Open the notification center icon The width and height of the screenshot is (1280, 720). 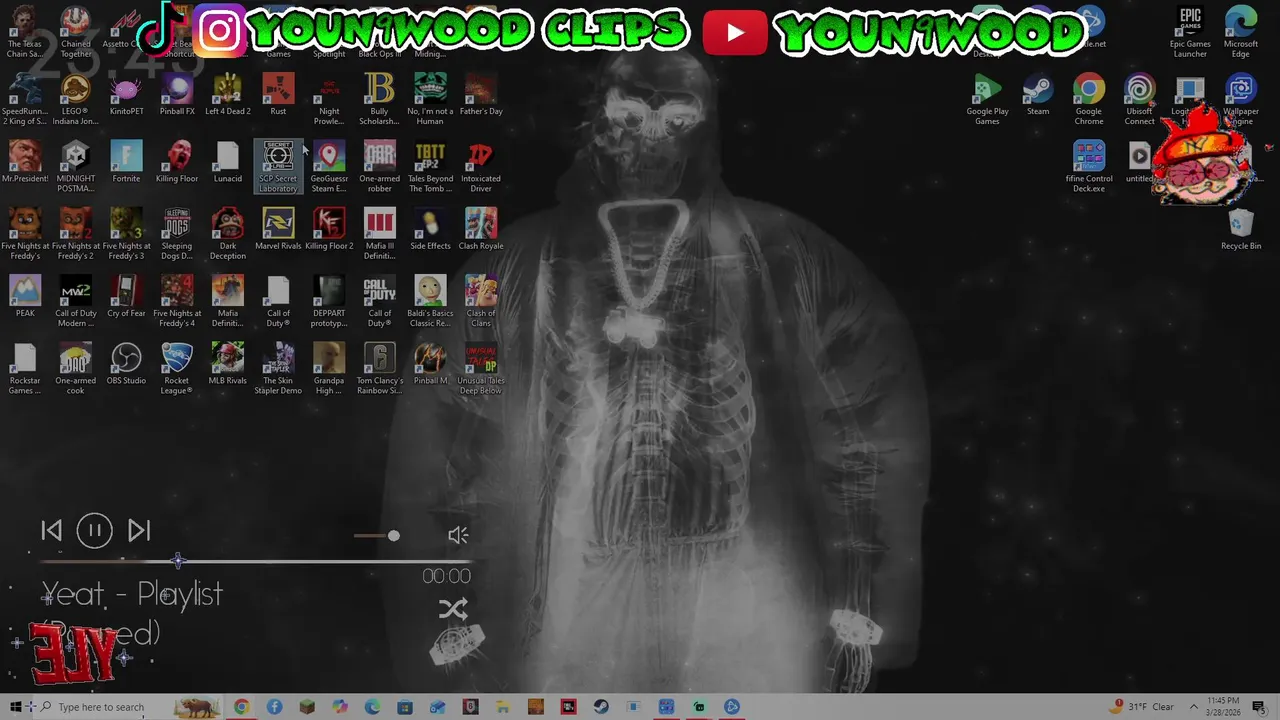(1259, 707)
